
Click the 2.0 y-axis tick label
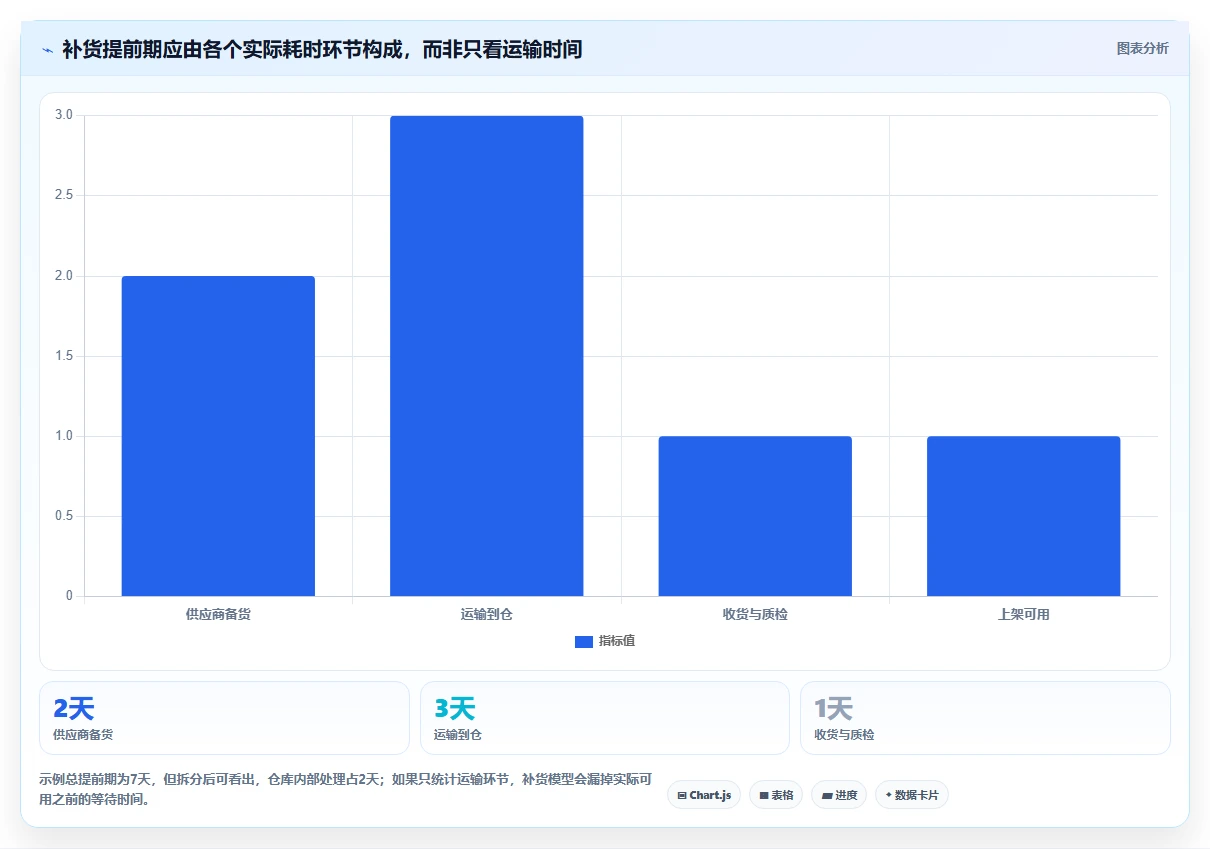(x=64, y=276)
